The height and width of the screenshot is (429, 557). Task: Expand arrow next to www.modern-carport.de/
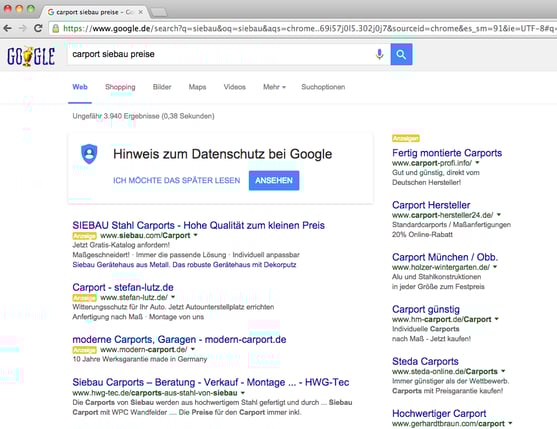tap(193, 349)
